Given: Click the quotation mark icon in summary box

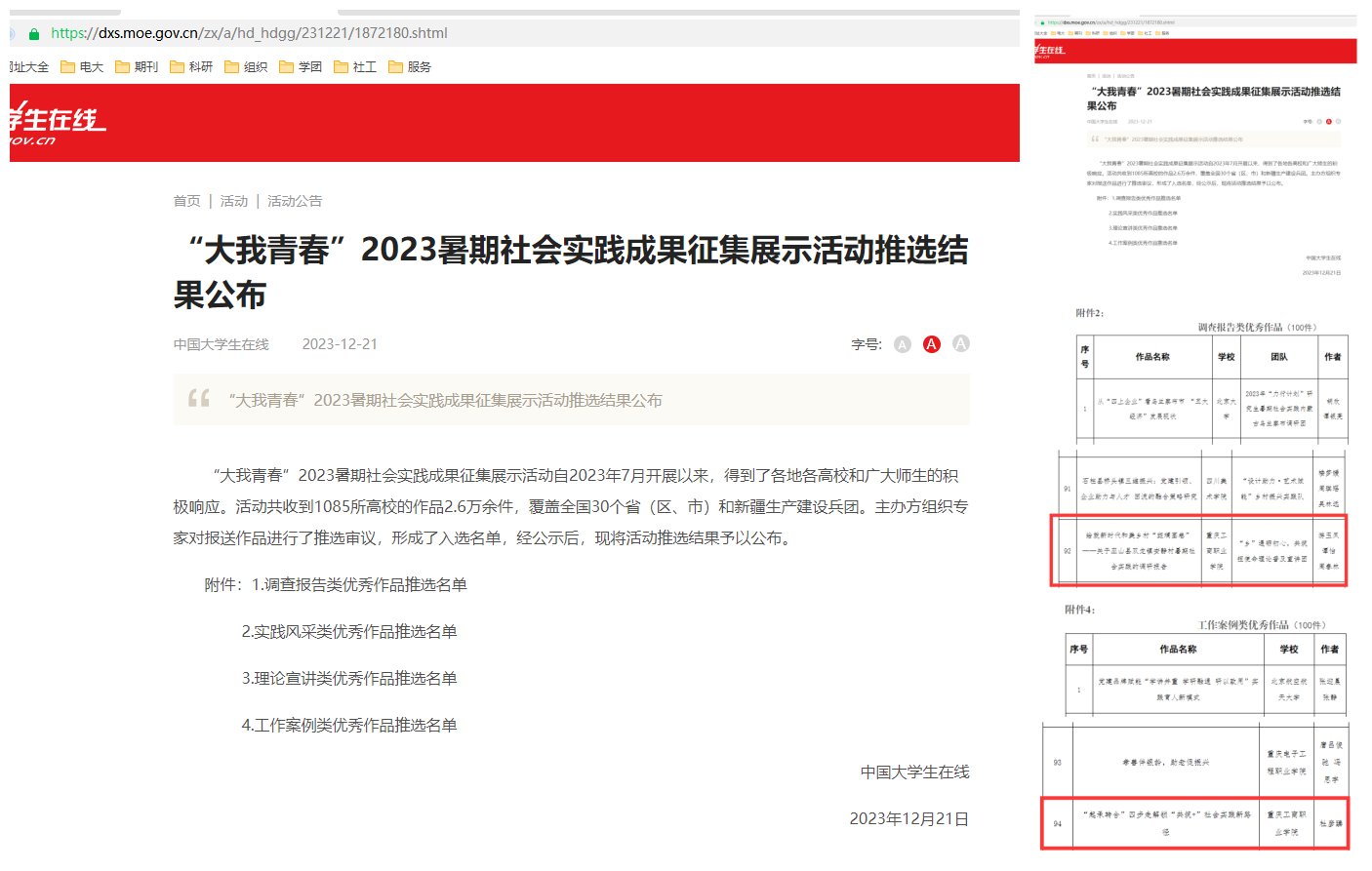Looking at the screenshot, I should tap(199, 398).
